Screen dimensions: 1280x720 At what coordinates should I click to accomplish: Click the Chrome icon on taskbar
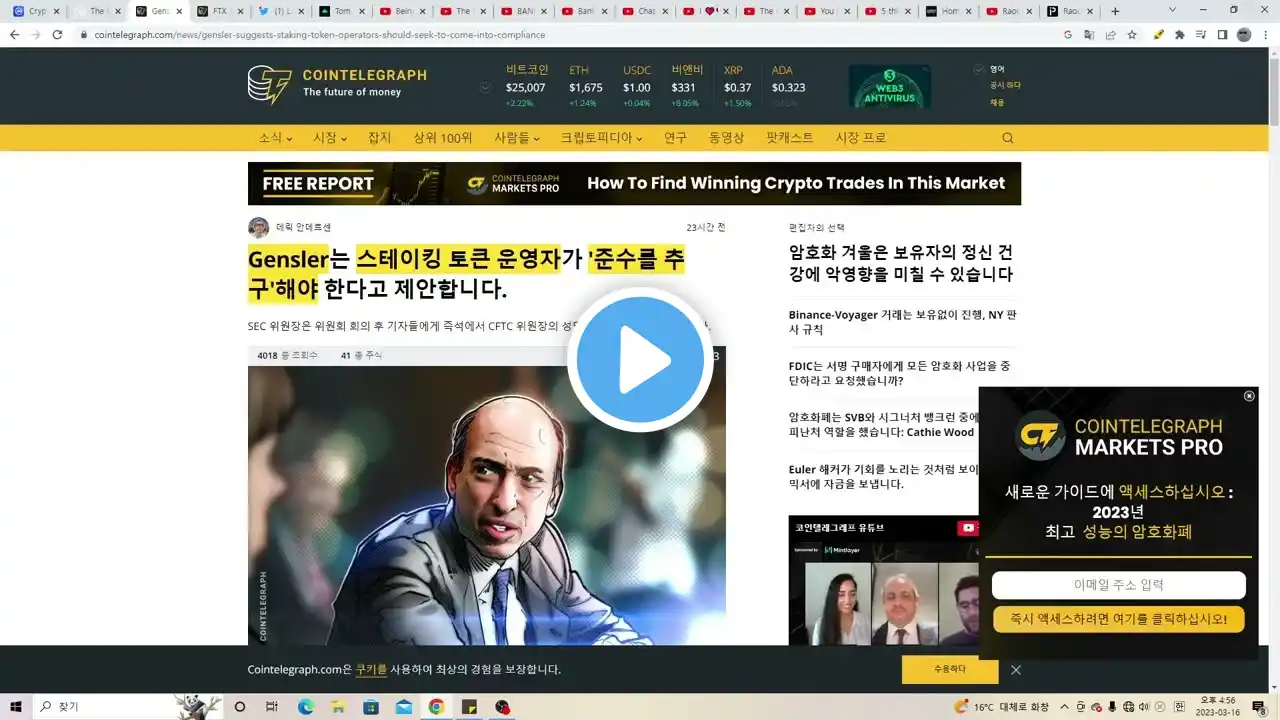tap(436, 706)
